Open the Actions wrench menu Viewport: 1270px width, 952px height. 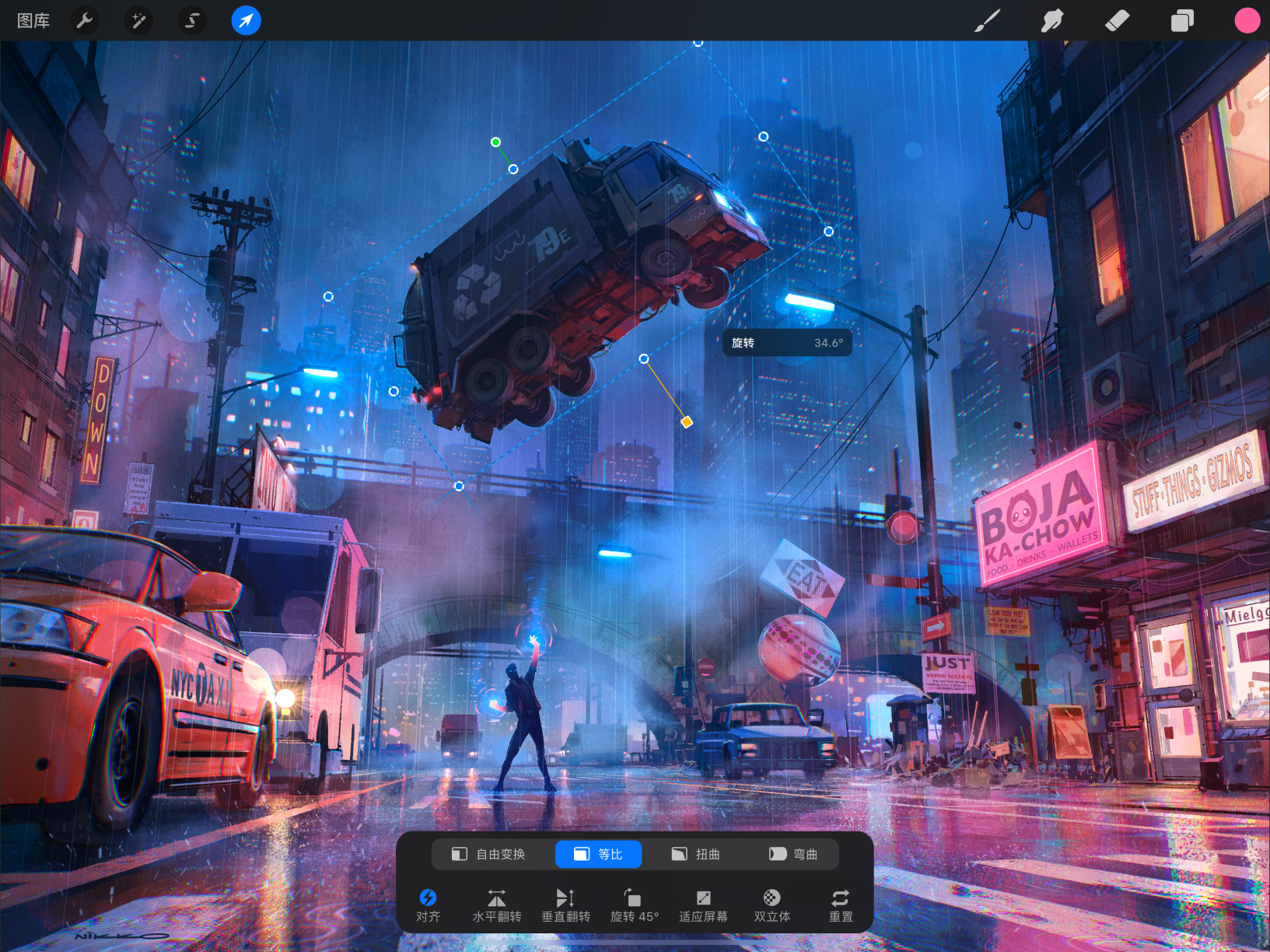coord(85,20)
